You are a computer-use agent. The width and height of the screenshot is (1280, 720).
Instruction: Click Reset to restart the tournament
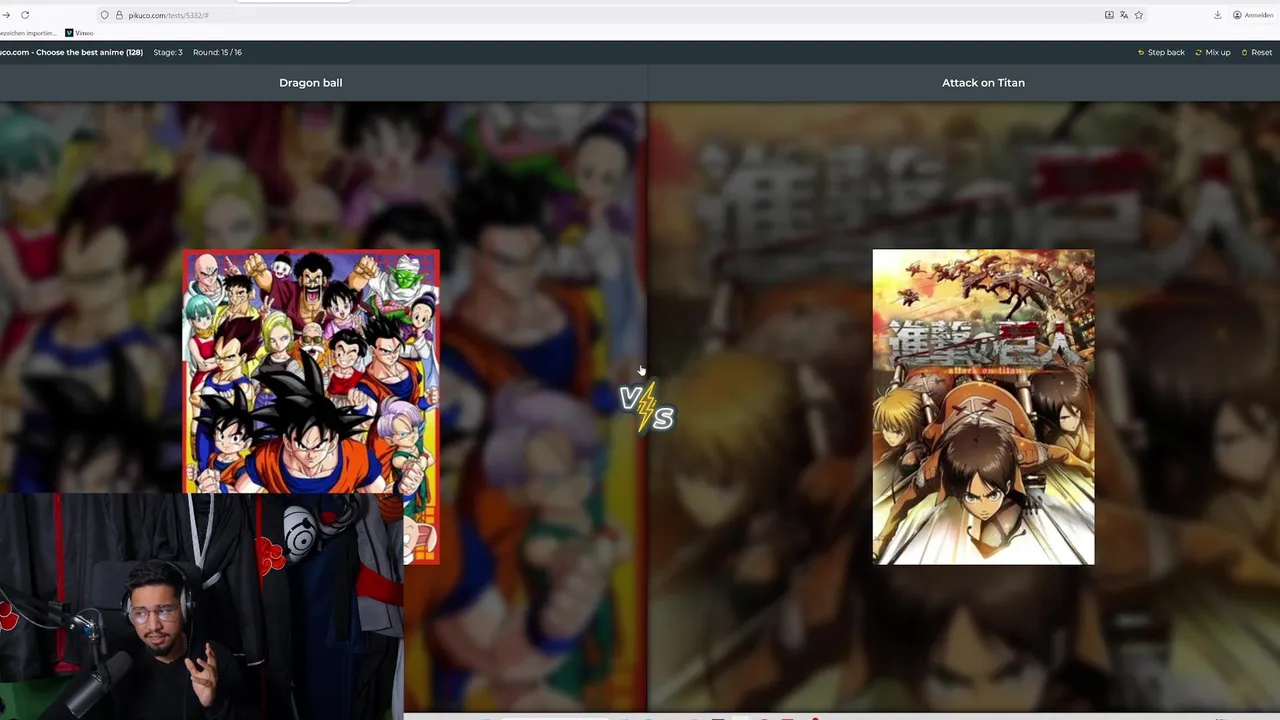point(1257,52)
